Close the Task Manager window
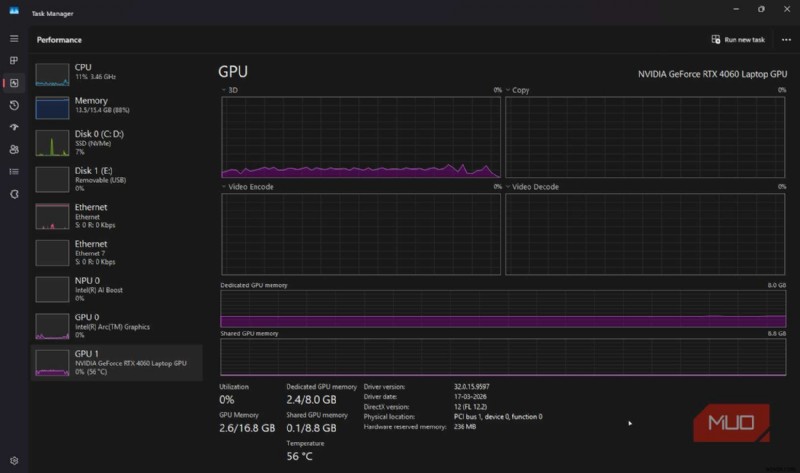Viewport: 800px width, 473px height. coord(787,9)
